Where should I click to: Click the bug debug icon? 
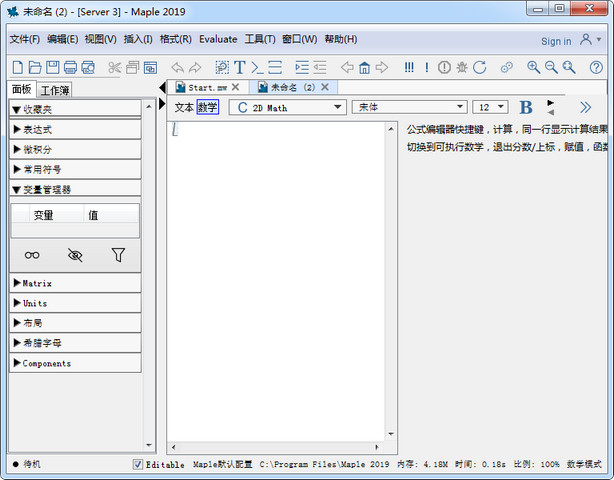click(x=461, y=68)
